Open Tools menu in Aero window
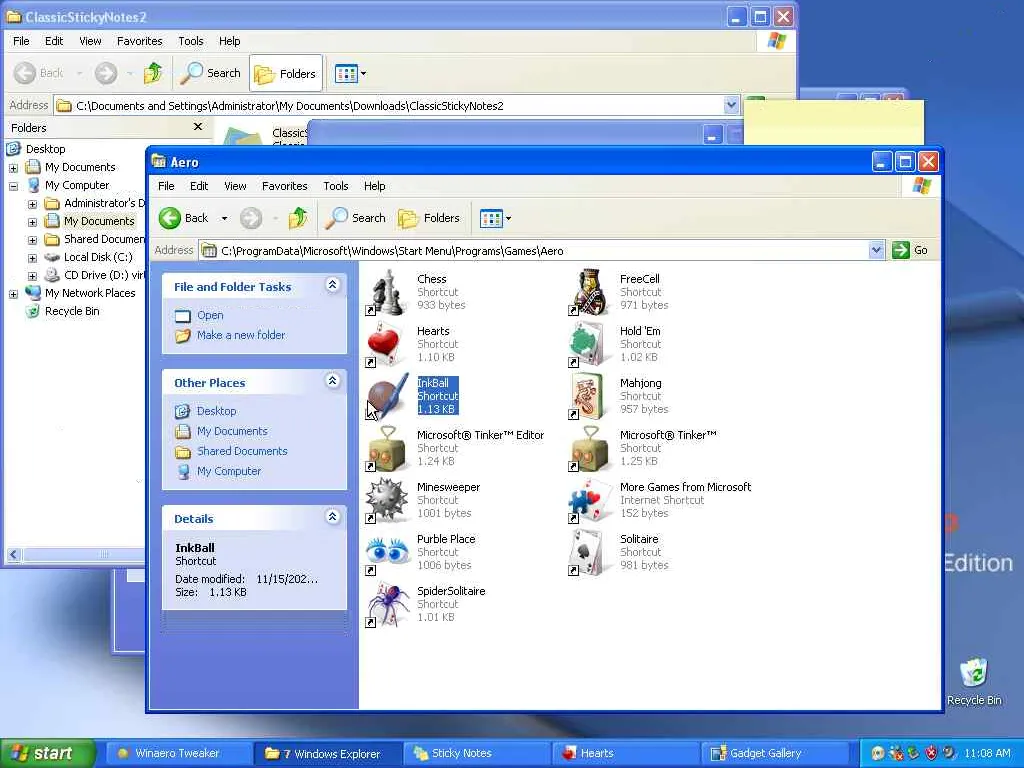Viewport: 1024px width, 768px height. [x=336, y=186]
